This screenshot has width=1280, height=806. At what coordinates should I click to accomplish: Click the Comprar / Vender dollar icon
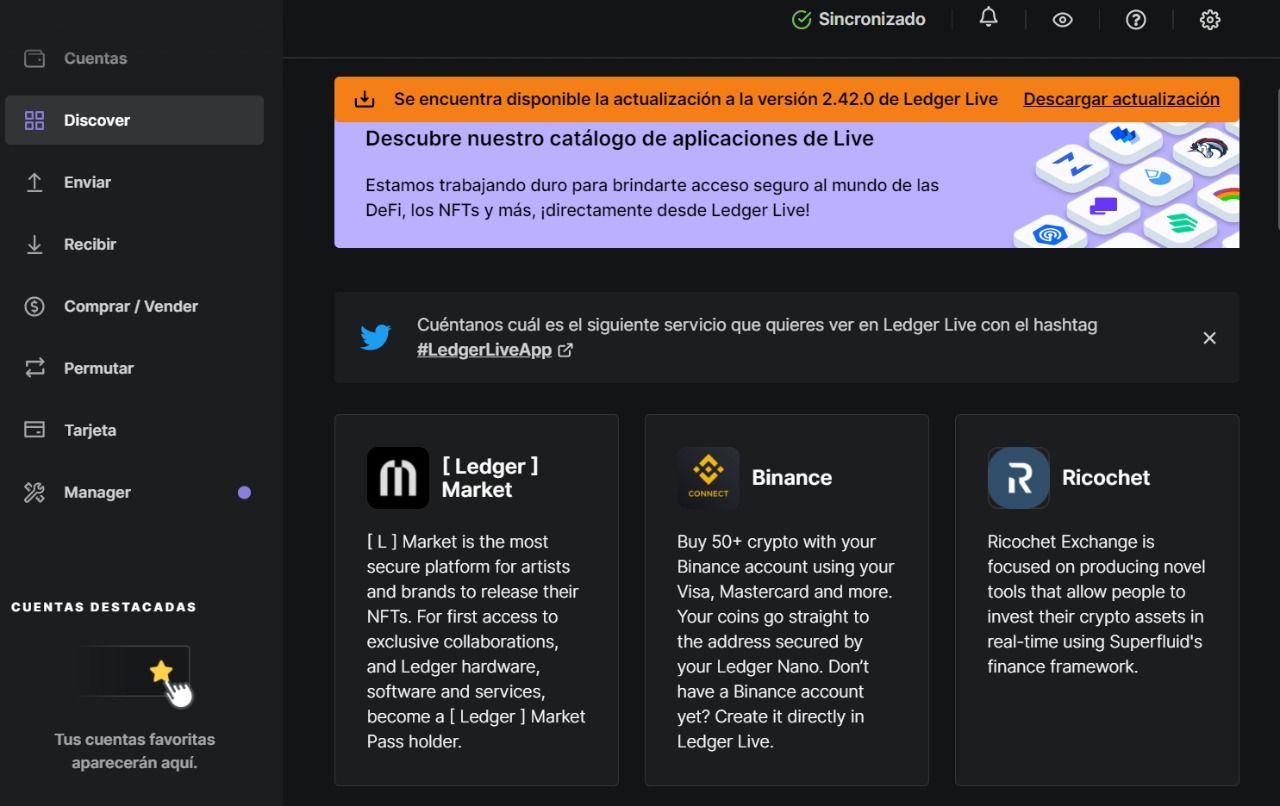pyautogui.click(x=35, y=306)
